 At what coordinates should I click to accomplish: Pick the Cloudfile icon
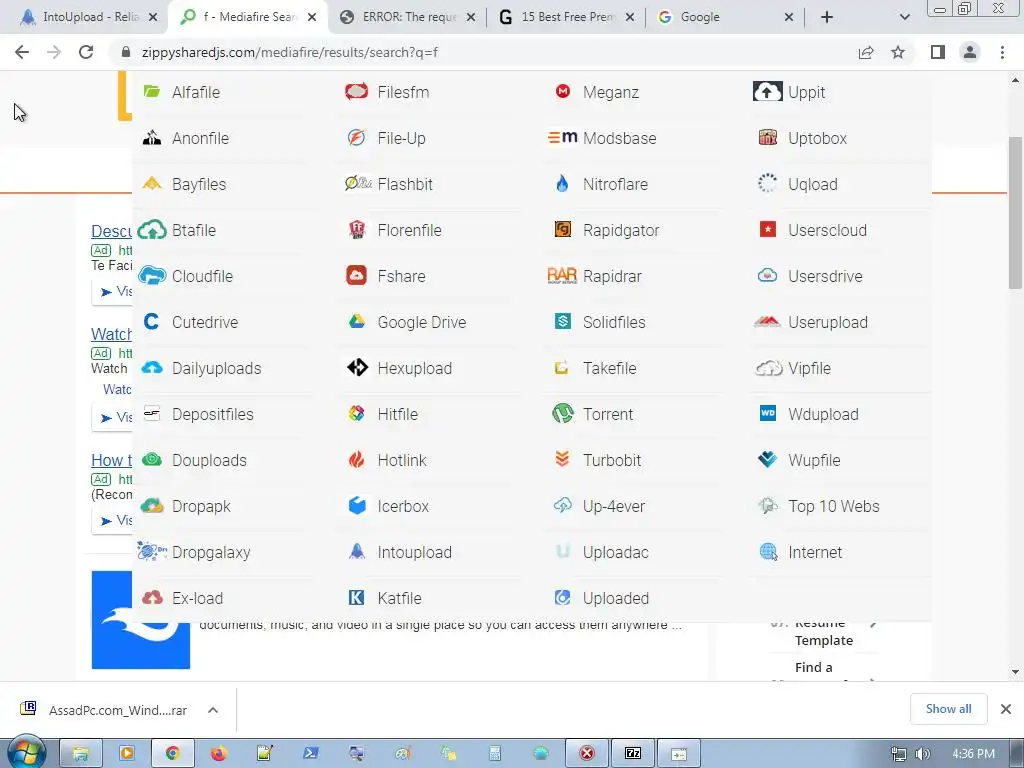(x=152, y=276)
